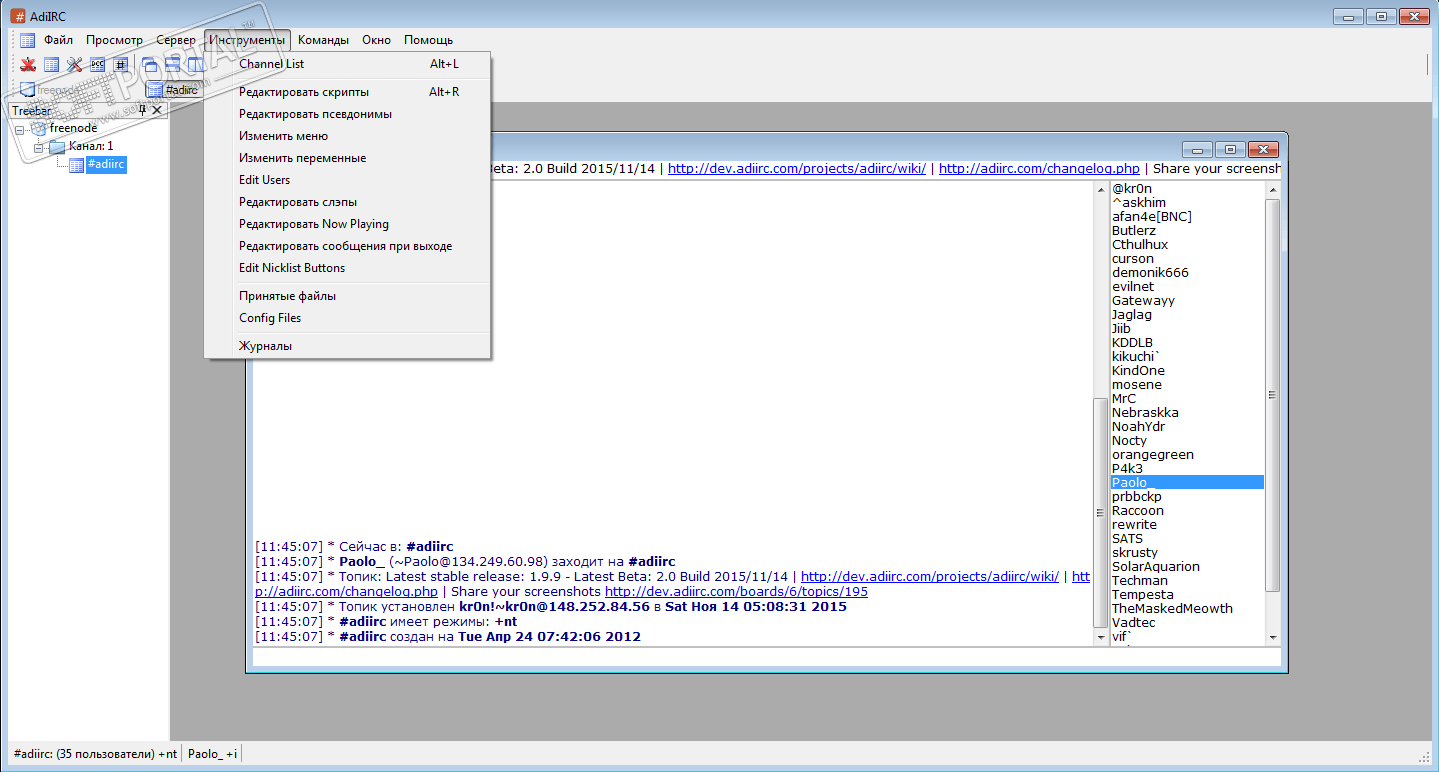
Task: Collapse the freenode tree node
Action: coord(19,129)
